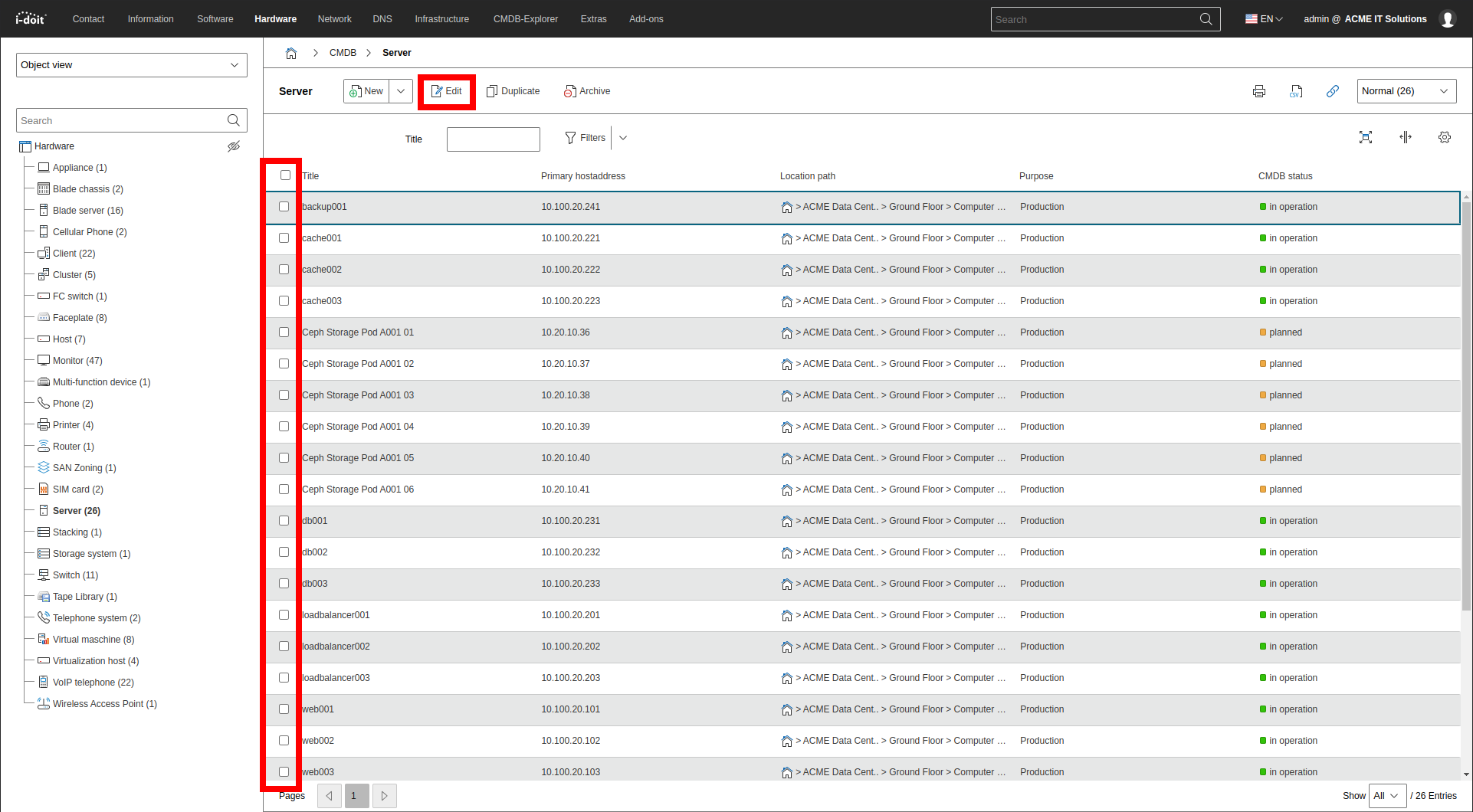Open SAN Zoning (1) entry
The width and height of the screenshot is (1473, 812).
pyautogui.click(x=84, y=468)
